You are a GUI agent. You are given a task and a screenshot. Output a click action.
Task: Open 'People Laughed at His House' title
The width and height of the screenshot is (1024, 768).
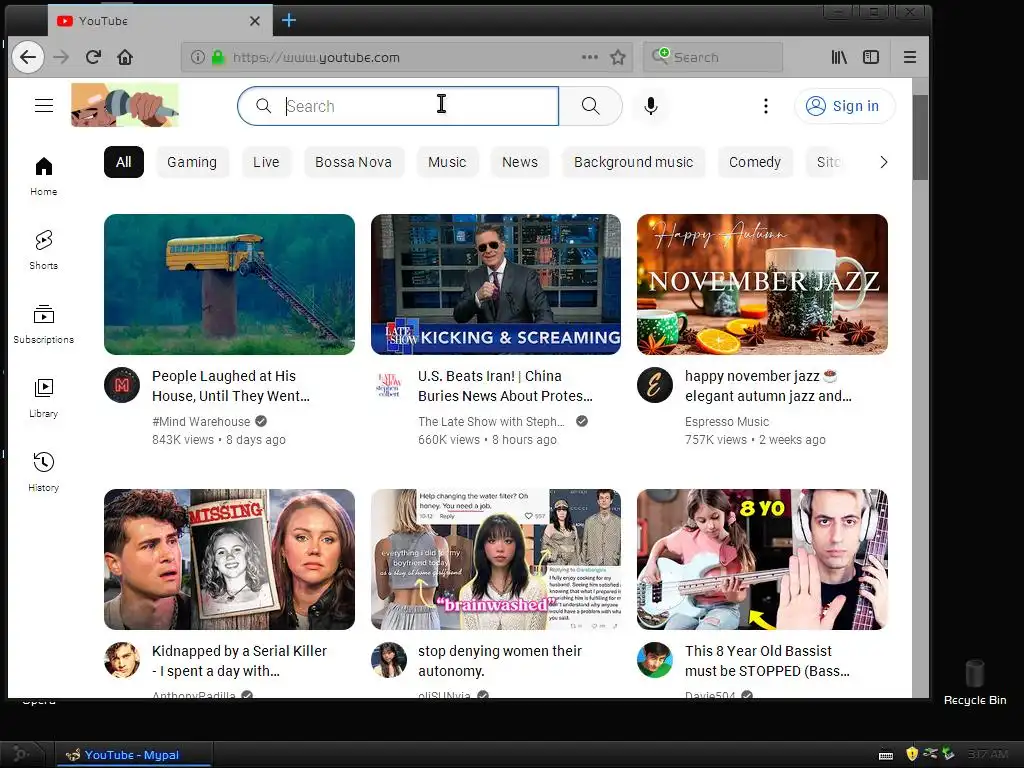tap(231, 386)
